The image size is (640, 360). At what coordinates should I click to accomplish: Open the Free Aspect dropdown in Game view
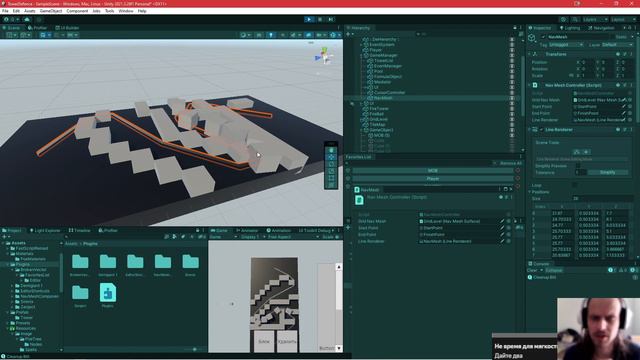293,237
